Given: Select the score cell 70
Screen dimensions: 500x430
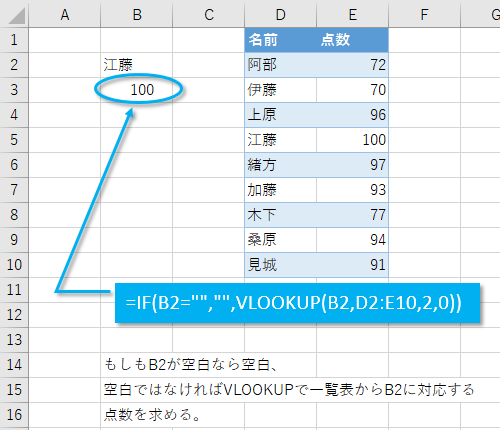Looking at the screenshot, I should click(353, 90).
